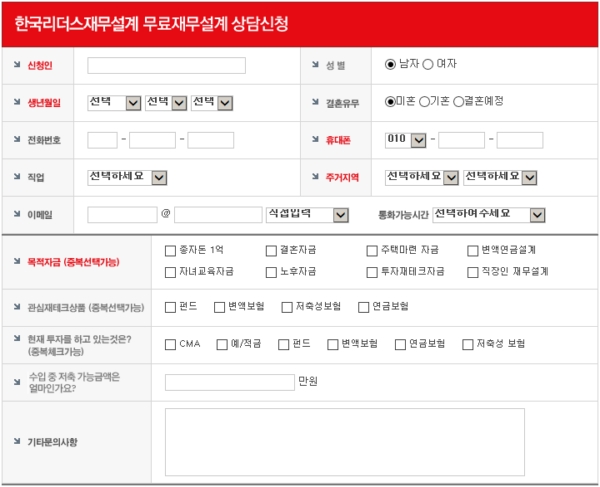Open the 통화가능시간 dropdown
600x487 pixels.
(x=489, y=215)
